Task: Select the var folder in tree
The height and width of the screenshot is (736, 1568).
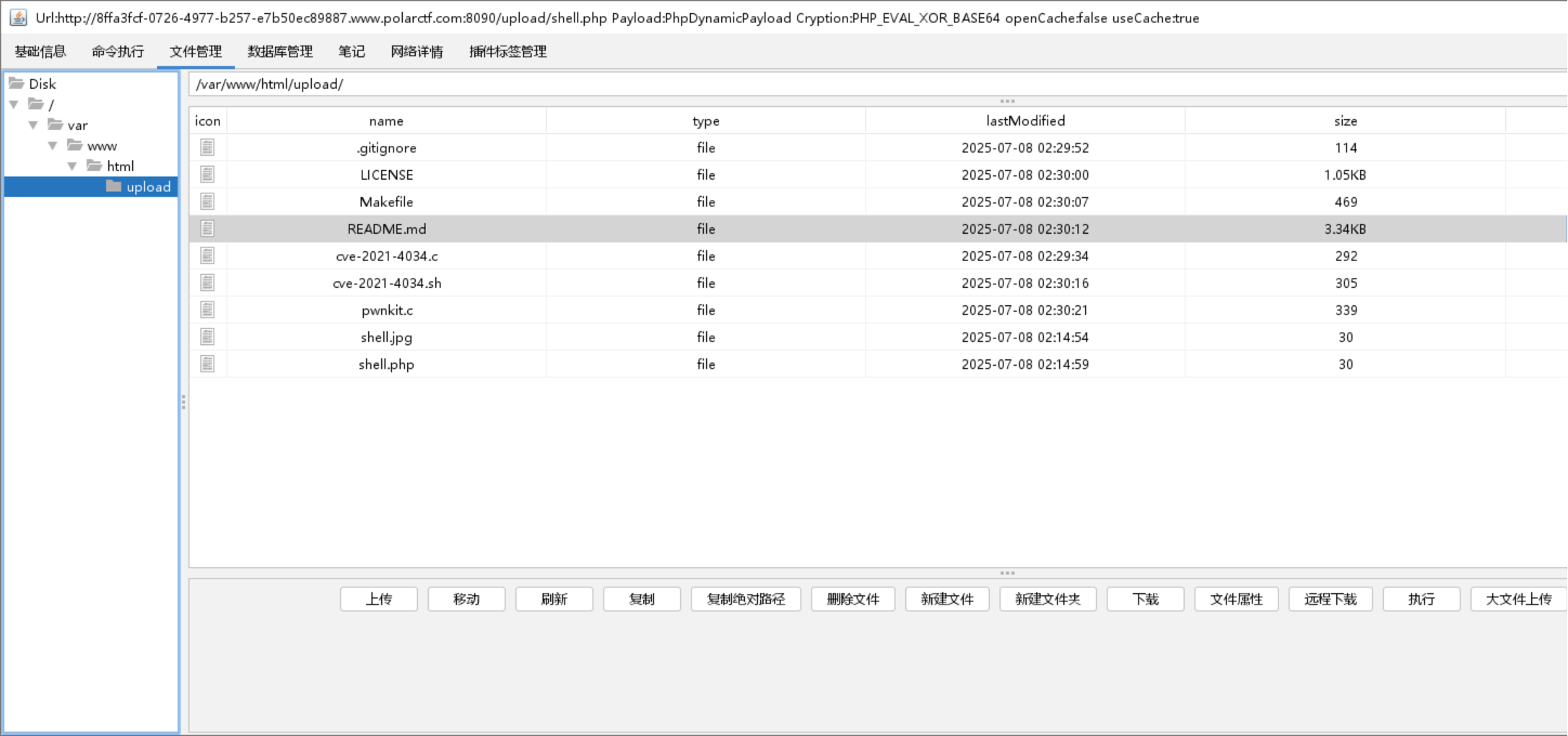Action: pyautogui.click(x=77, y=125)
